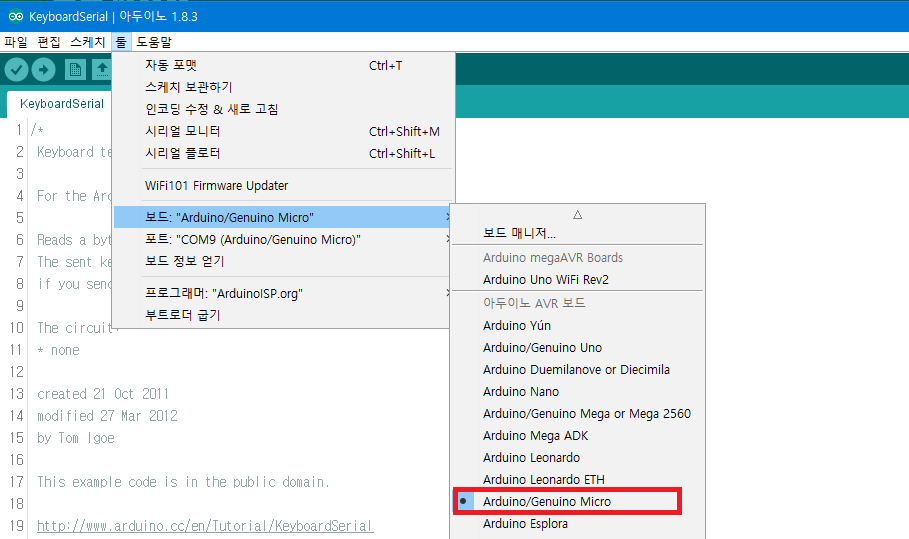Click the Open sketch up-arrow icon
The image size is (909, 539).
(x=102, y=70)
